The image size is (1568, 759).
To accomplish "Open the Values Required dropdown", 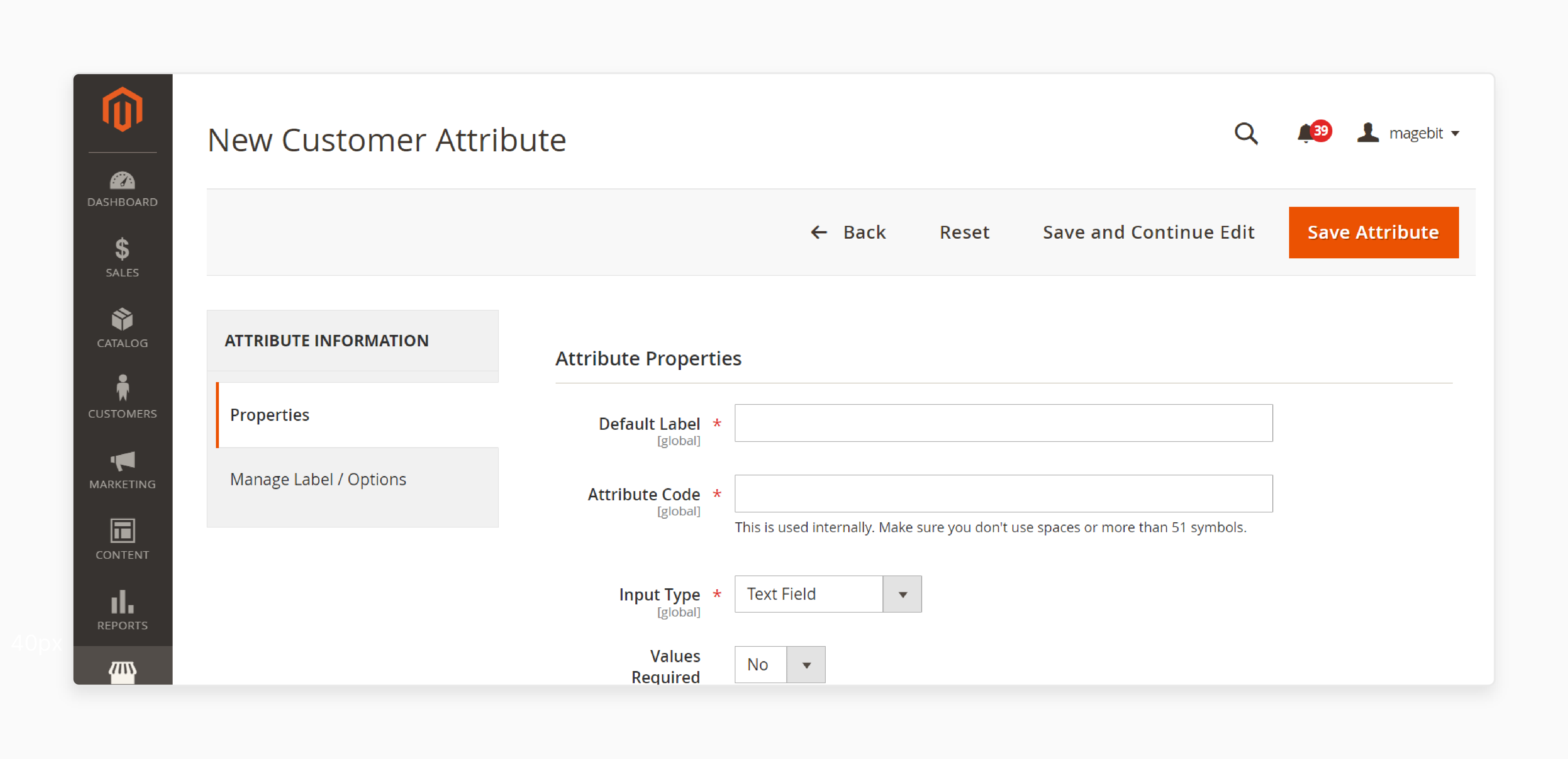I will 780,664.
